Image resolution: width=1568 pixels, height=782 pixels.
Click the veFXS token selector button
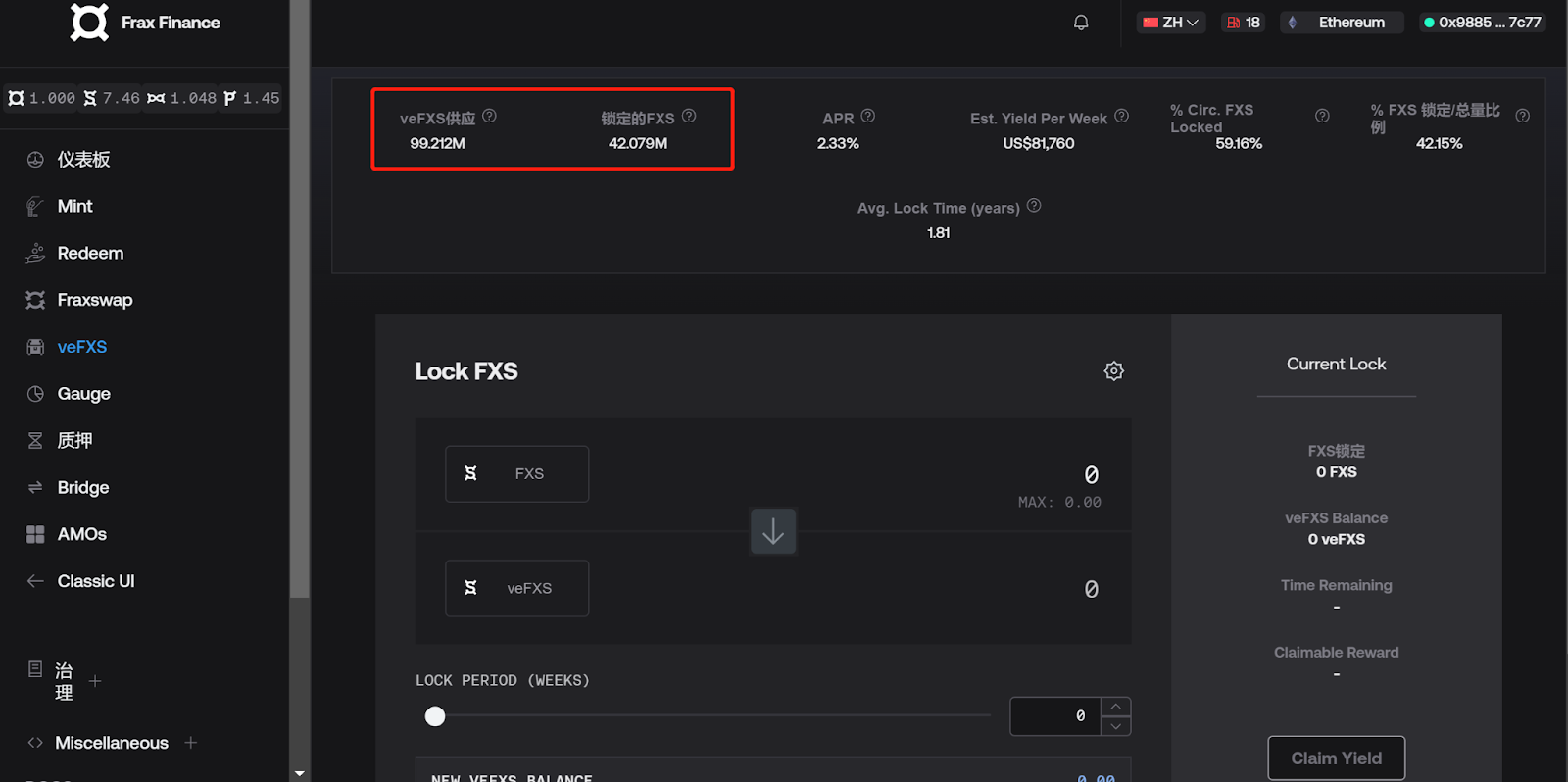click(517, 588)
